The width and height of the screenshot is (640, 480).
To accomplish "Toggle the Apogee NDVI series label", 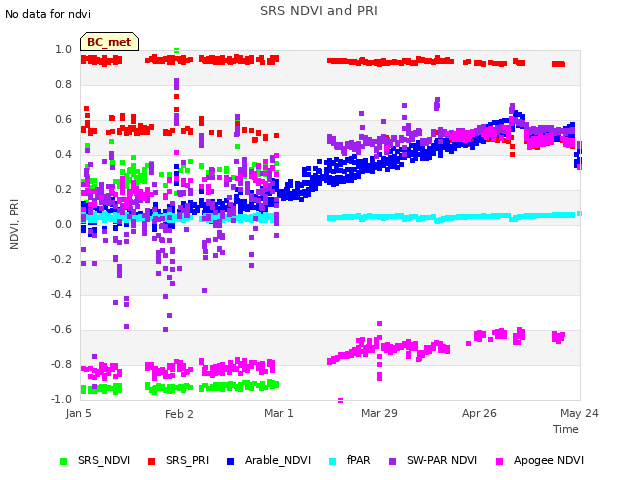I will (549, 460).
